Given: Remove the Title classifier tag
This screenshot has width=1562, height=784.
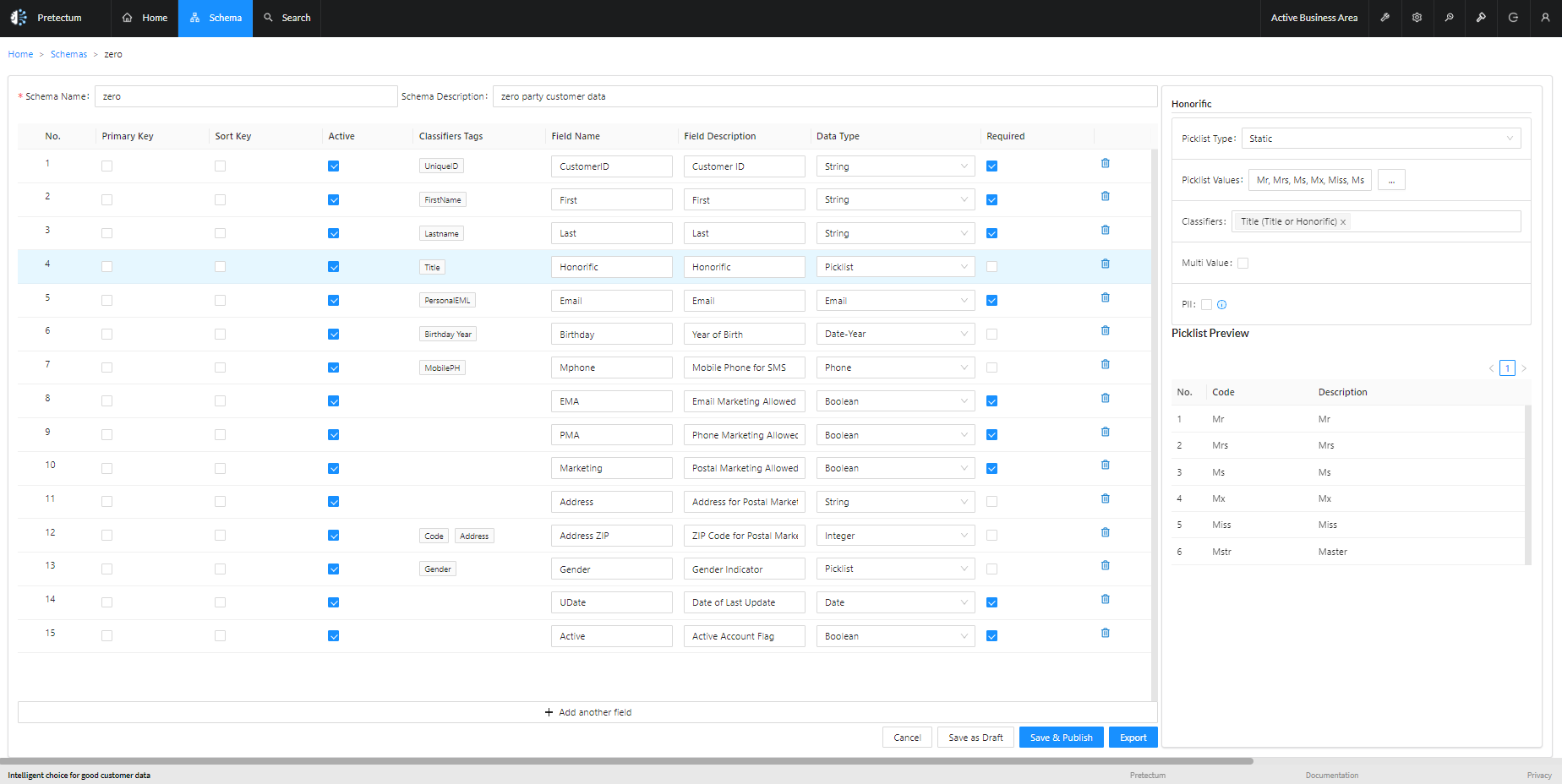Looking at the screenshot, I should [x=1343, y=222].
